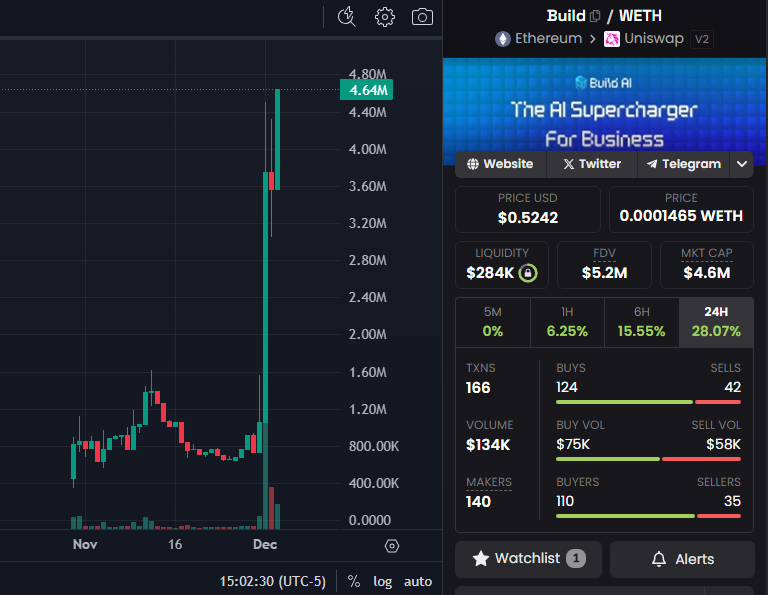Open the project Website link
Viewport: 768px width, 595px height.
pos(500,164)
